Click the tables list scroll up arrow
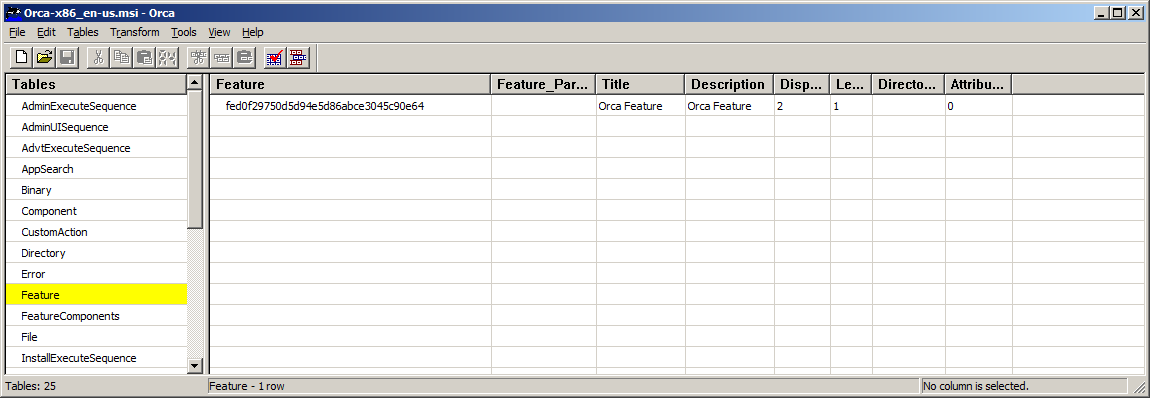 click(x=194, y=83)
